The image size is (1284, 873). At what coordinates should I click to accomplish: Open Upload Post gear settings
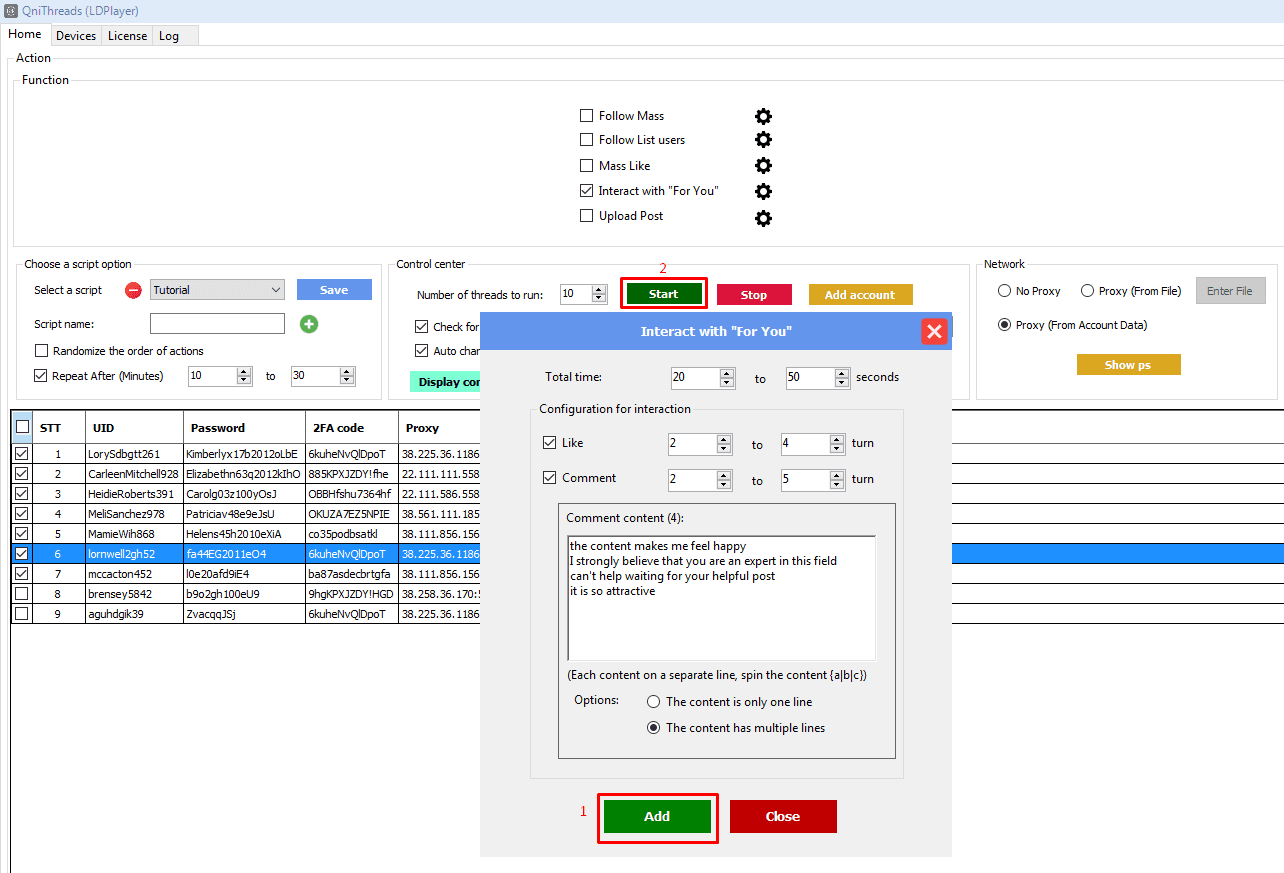[x=763, y=217]
